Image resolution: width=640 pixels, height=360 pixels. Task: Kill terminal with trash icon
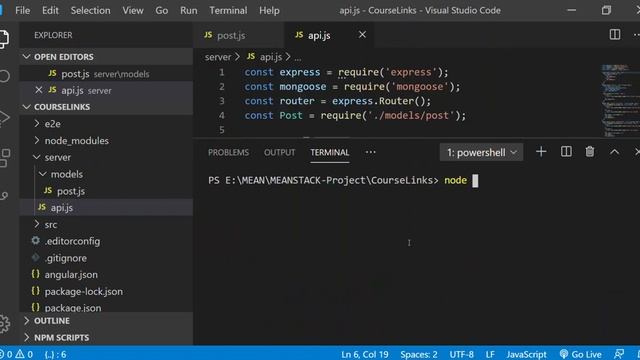[590, 152]
